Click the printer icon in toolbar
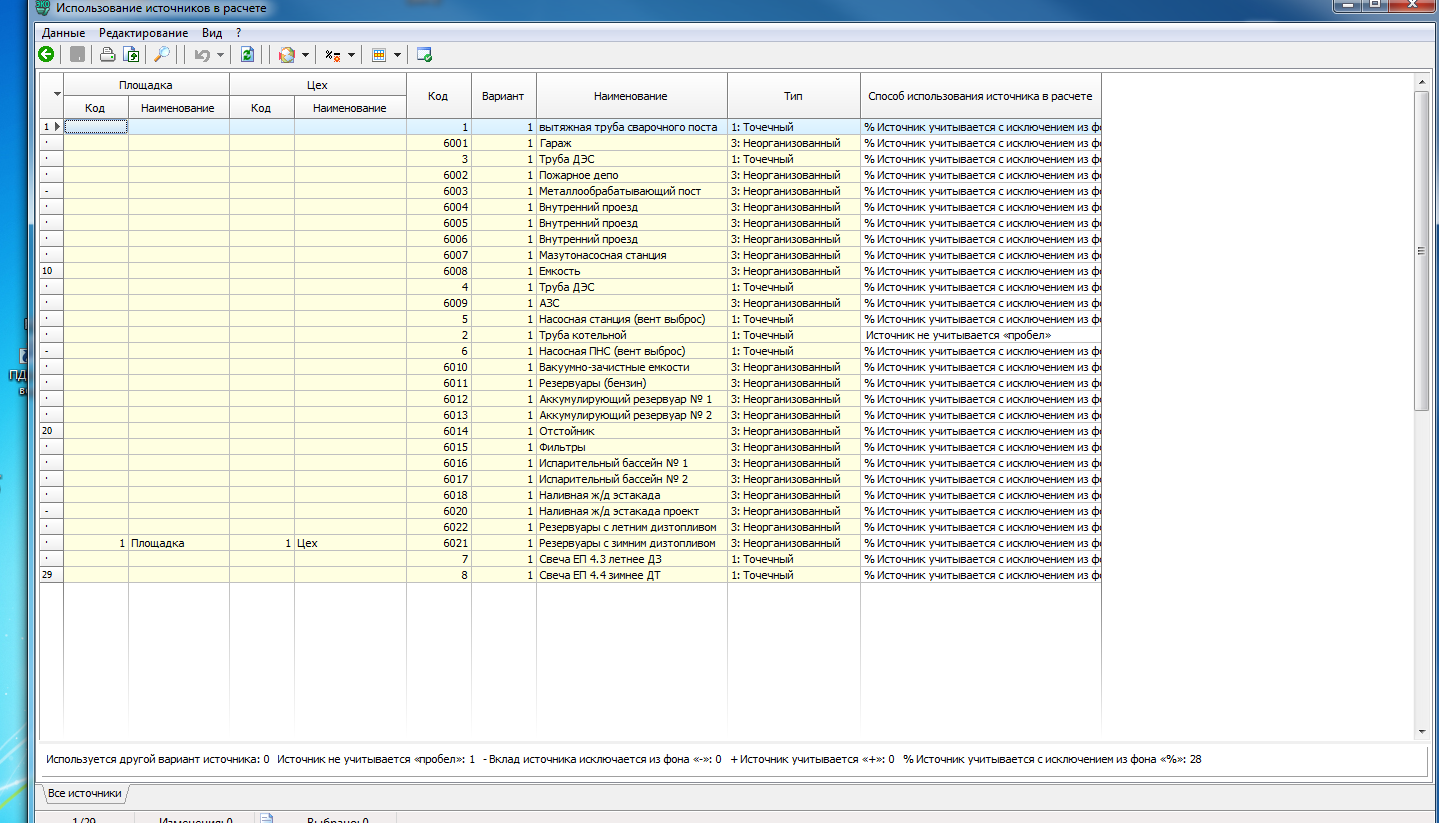Screen dimensions: 1439x823 [106, 55]
